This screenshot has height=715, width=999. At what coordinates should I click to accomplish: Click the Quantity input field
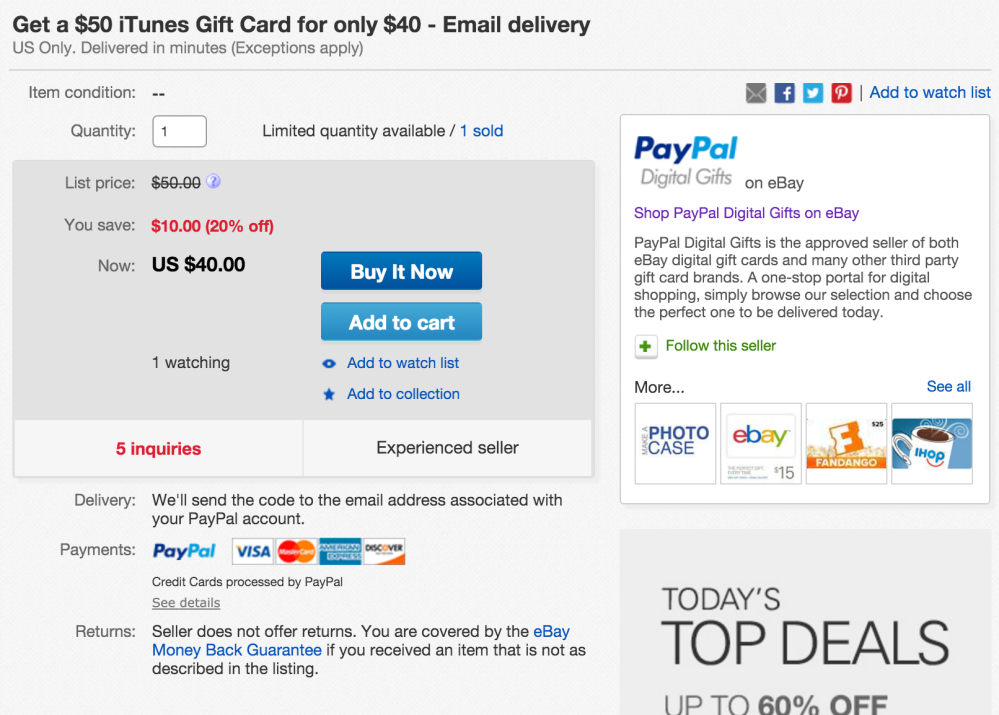pos(179,131)
